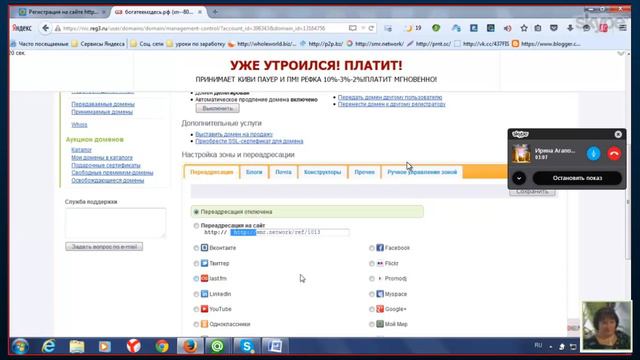Open the Переадресация tab

211,172
